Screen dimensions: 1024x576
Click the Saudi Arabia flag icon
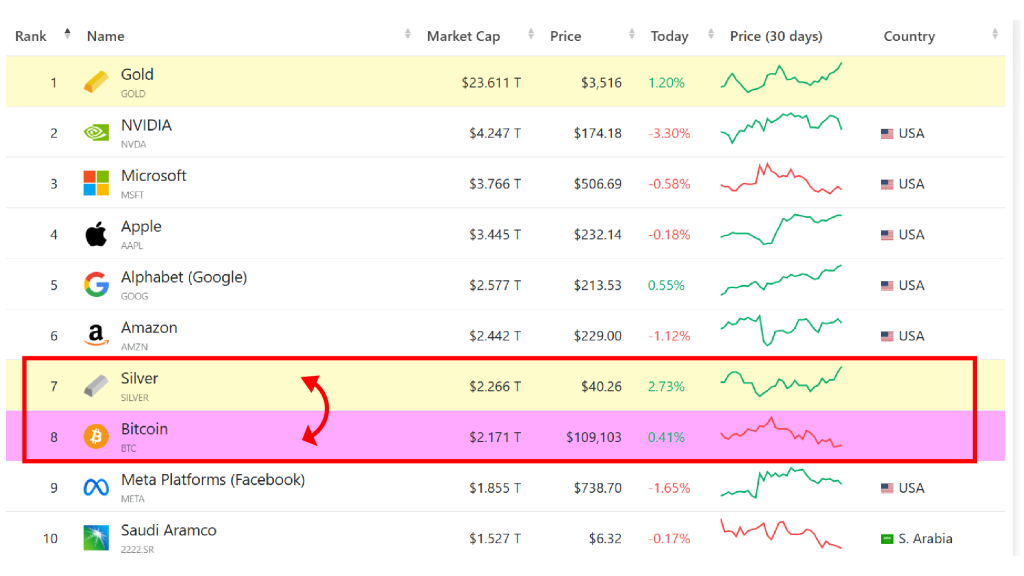coord(887,539)
